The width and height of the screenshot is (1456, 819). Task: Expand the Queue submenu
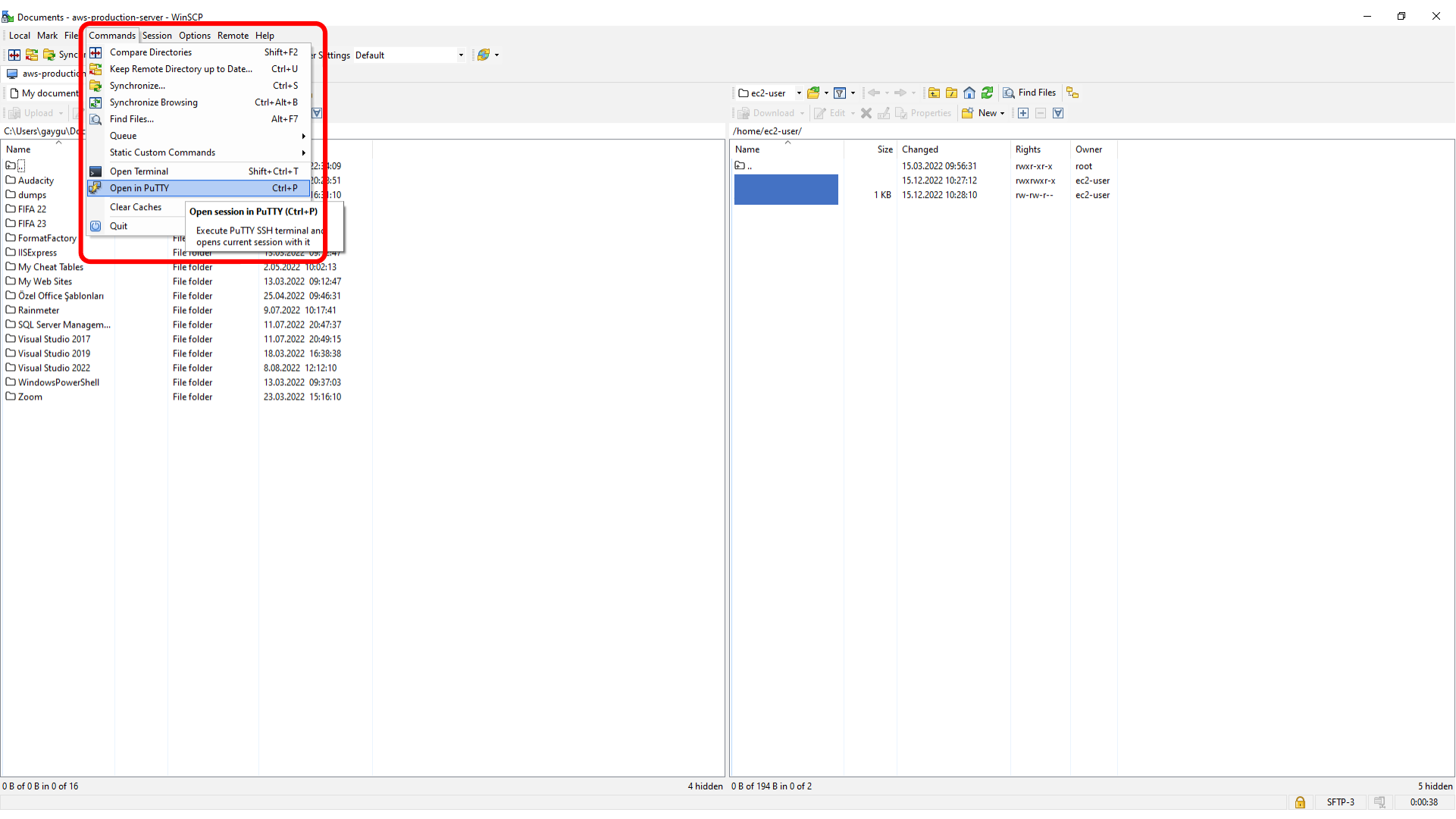[x=198, y=136]
